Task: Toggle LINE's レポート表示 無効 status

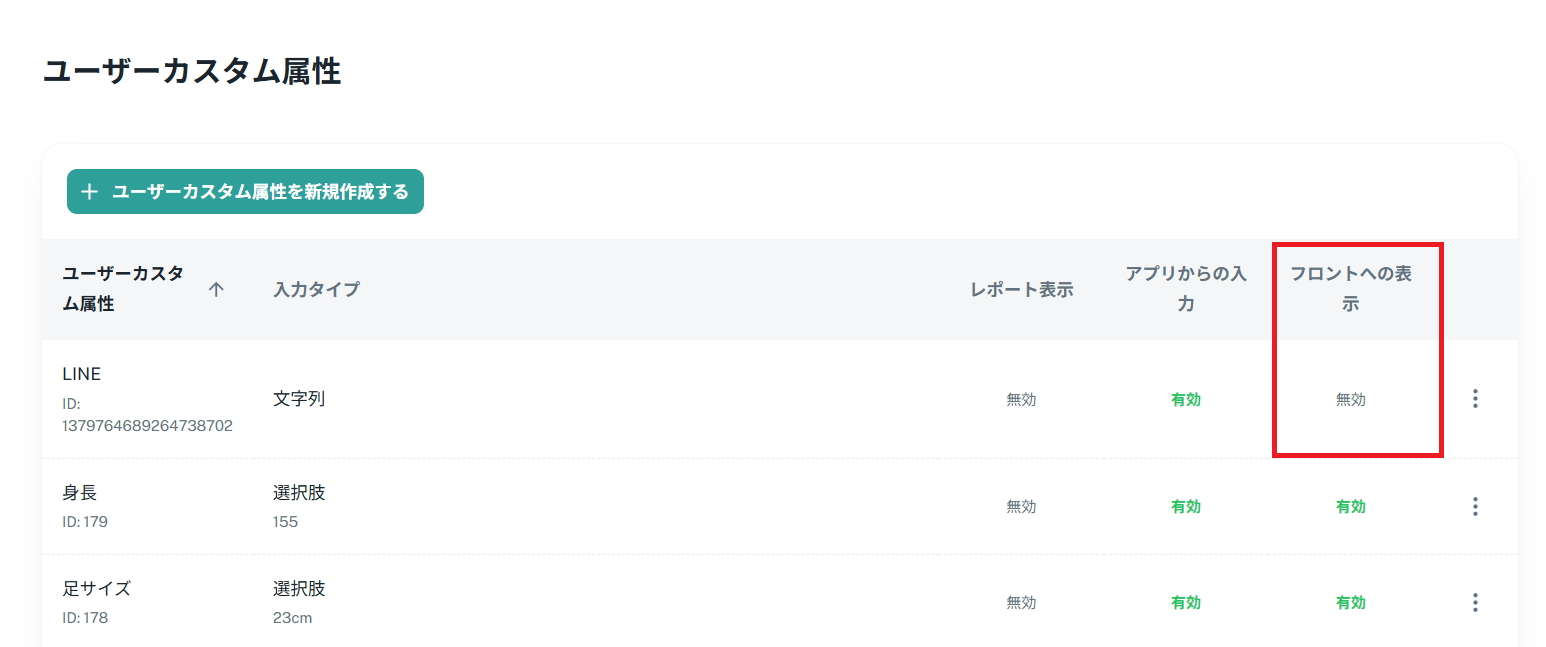Action: click(x=1021, y=399)
